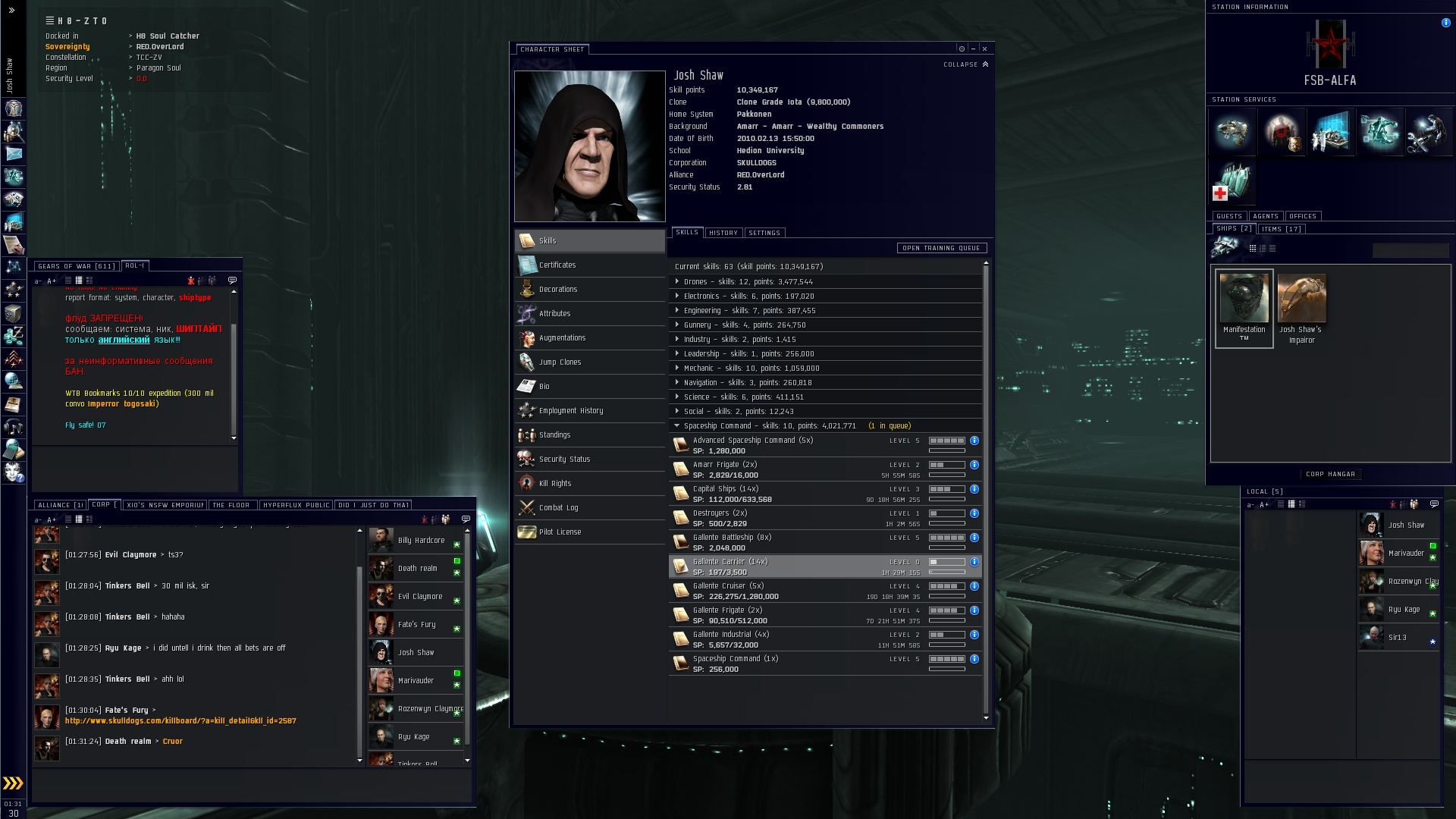Switch to the History tab
The image size is (1456, 819).
(x=723, y=233)
